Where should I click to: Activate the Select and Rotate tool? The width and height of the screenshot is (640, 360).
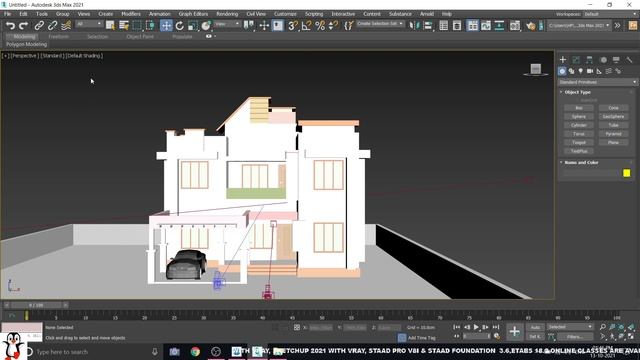180,26
